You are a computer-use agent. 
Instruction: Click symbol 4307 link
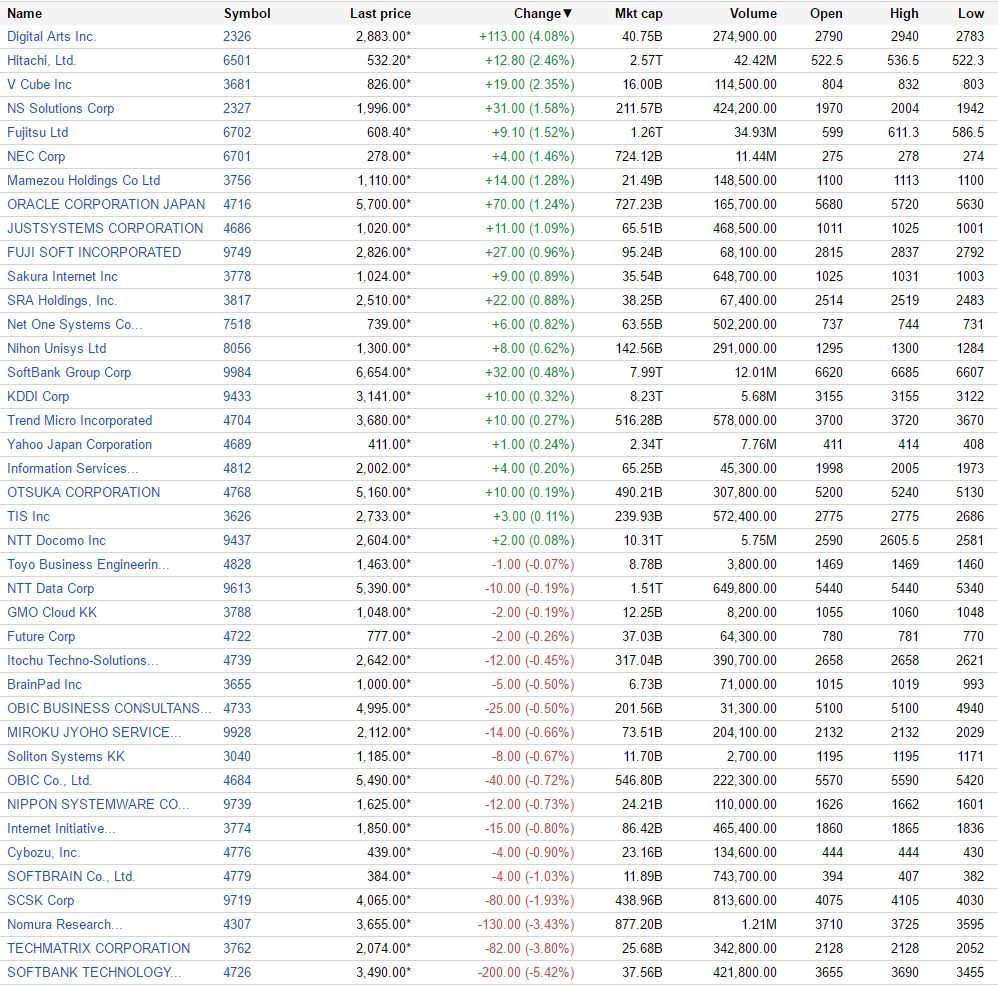(237, 925)
